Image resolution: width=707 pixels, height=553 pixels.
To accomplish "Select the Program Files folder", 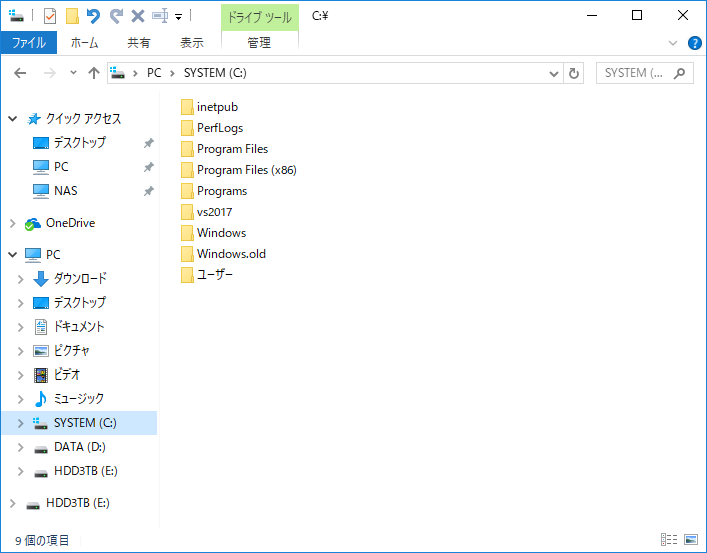I will (232, 149).
